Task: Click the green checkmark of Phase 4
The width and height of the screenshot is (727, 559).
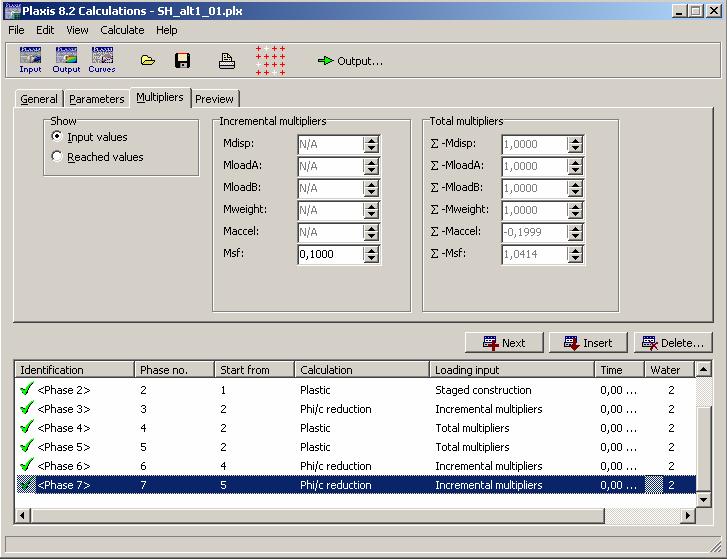Action: [27, 427]
